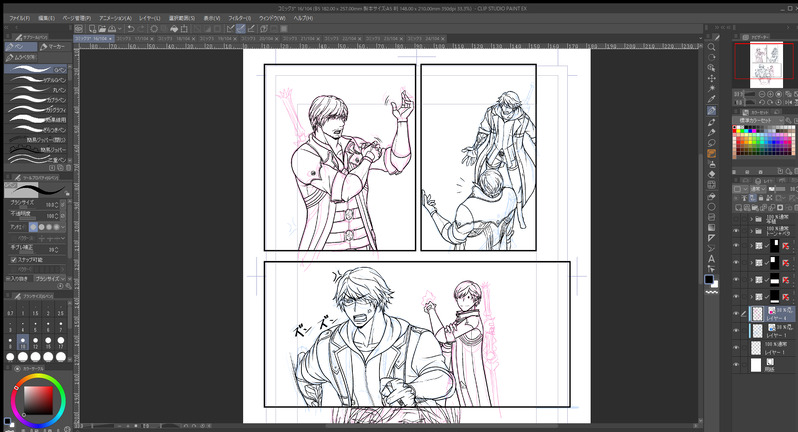Expand the top folder layer in Layers panel
The image size is (798, 432).
pos(751,219)
